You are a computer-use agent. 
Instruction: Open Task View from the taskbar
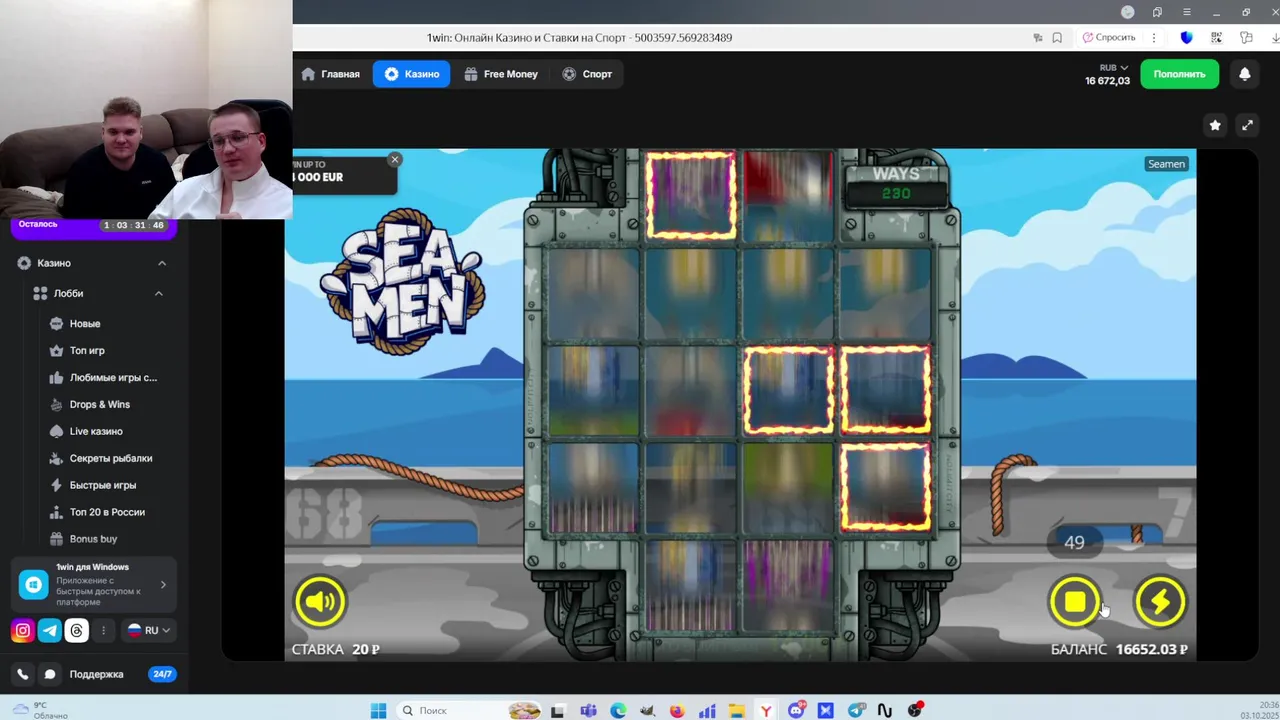point(558,711)
